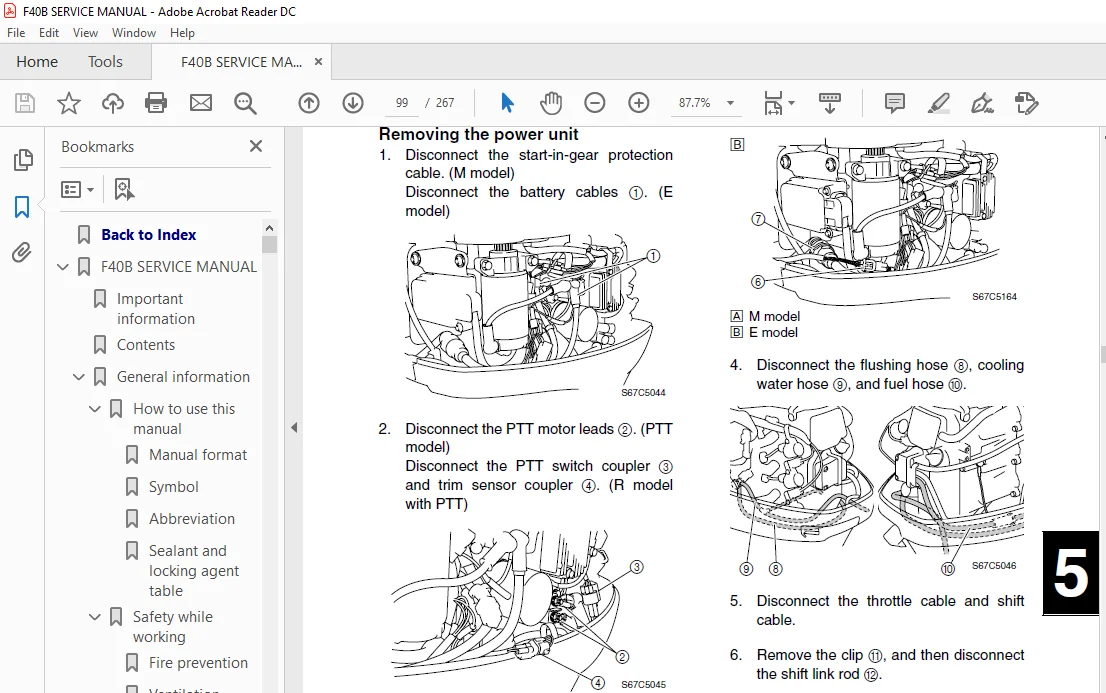Image resolution: width=1106 pixels, height=693 pixels.
Task: Open the Abbreviation bookmark
Action: click(192, 519)
